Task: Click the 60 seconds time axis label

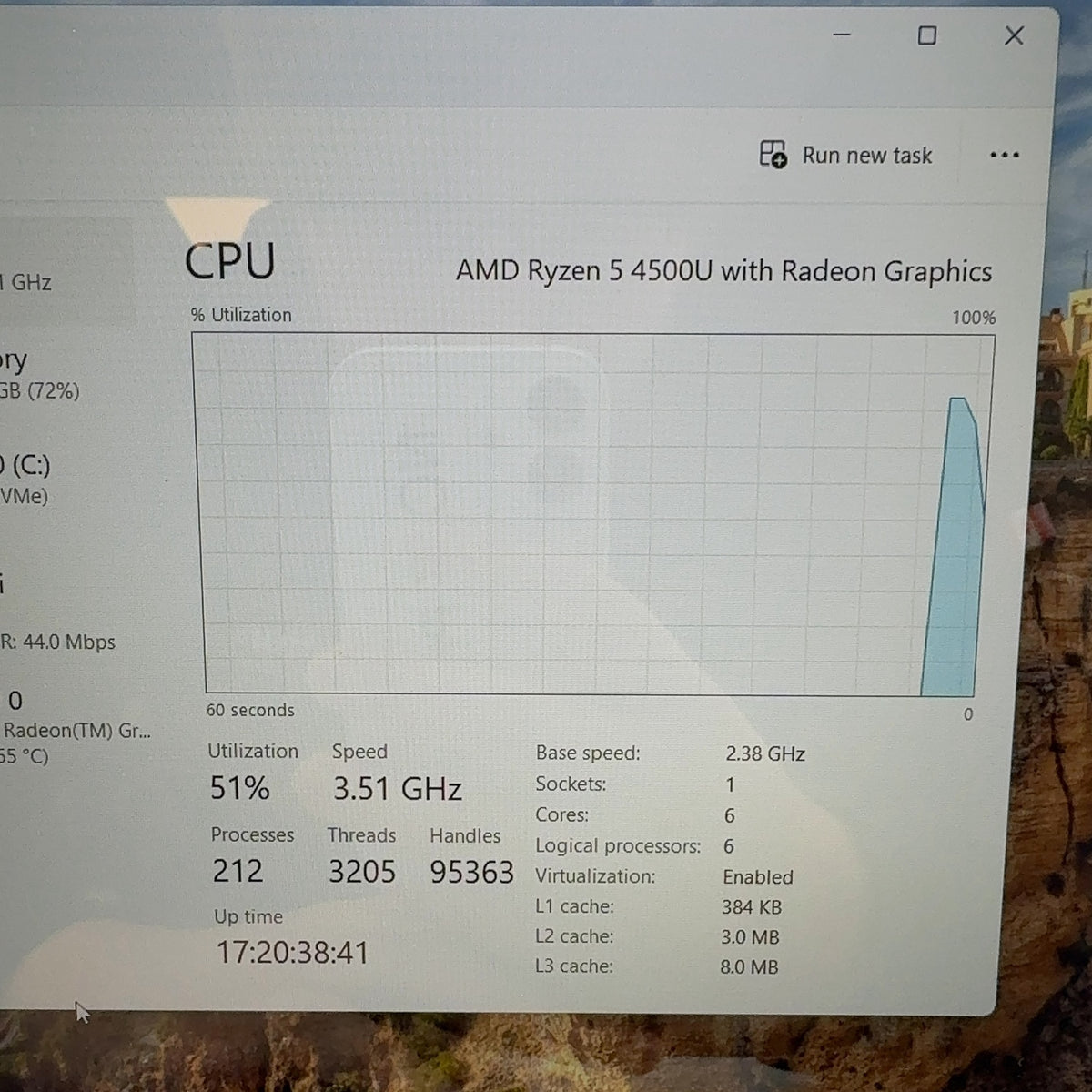Action: pyautogui.click(x=250, y=710)
